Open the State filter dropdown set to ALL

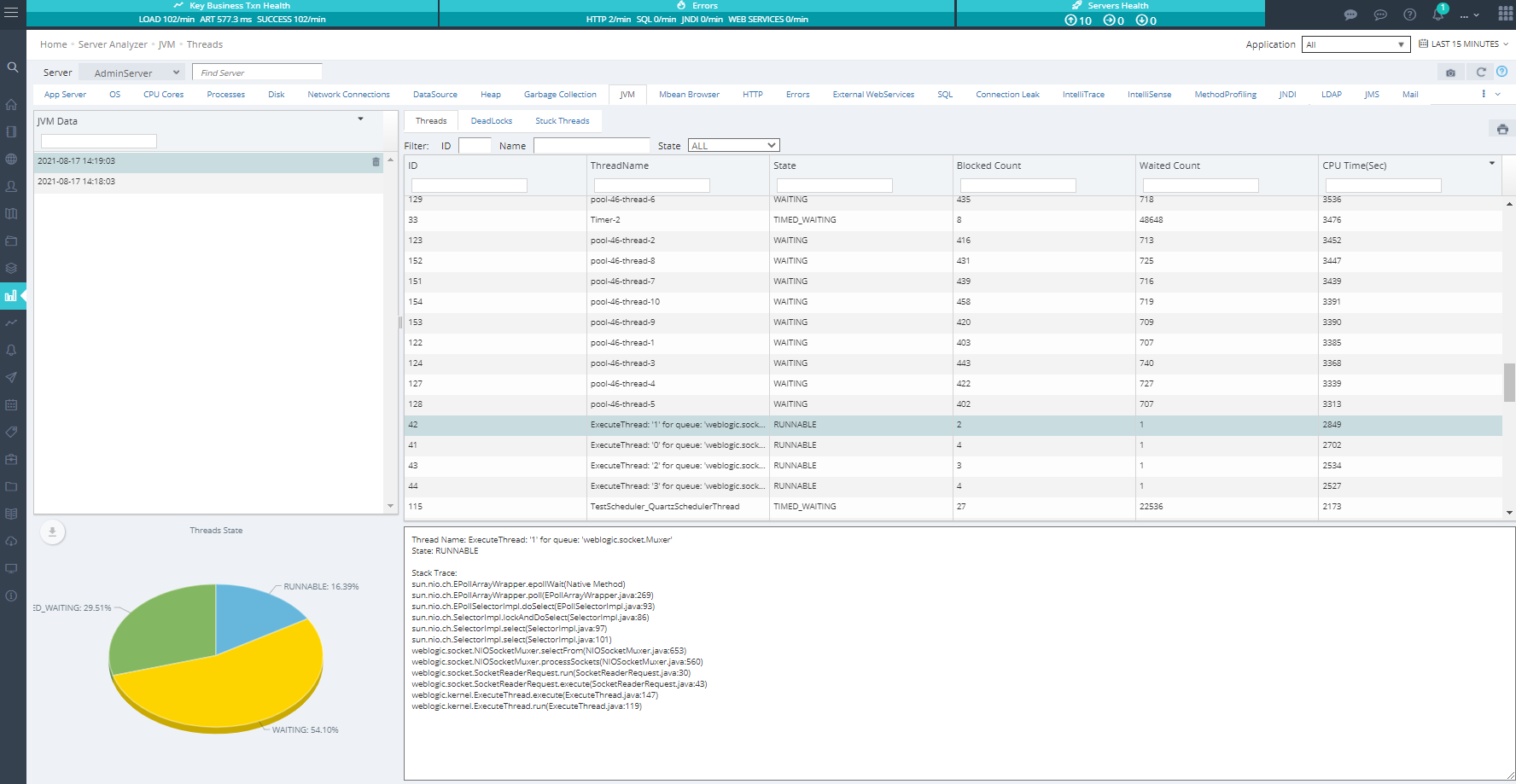pos(733,146)
